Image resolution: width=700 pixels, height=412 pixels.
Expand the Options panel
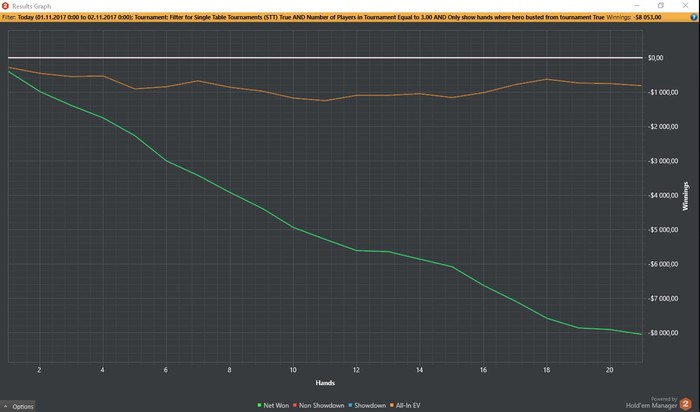point(18,406)
